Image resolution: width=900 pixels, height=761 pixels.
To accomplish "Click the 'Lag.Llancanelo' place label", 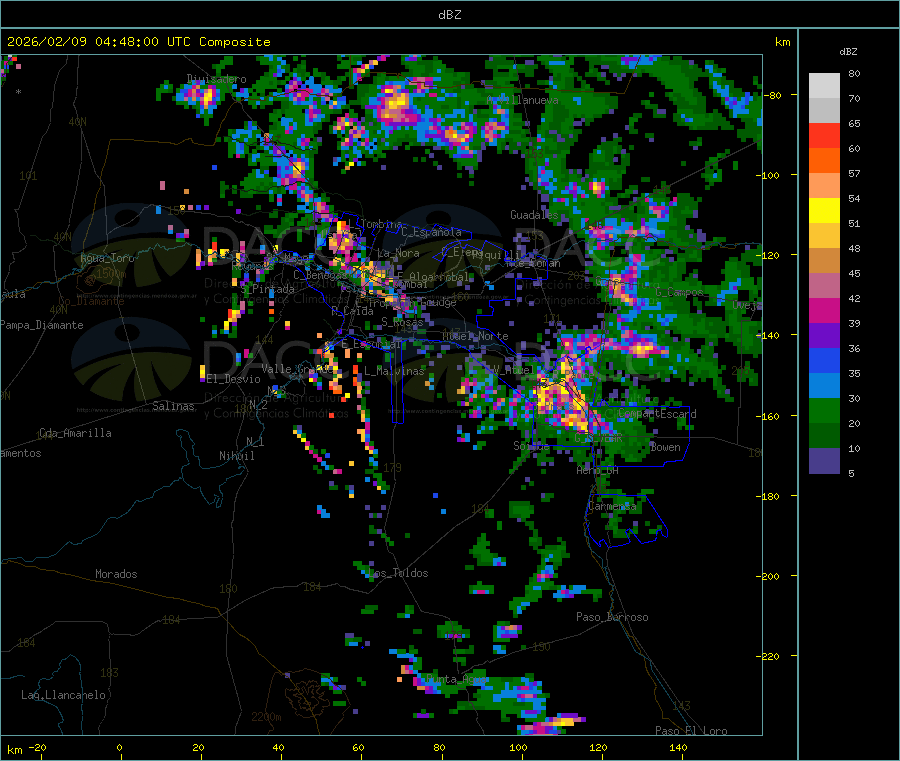I will point(63,695).
